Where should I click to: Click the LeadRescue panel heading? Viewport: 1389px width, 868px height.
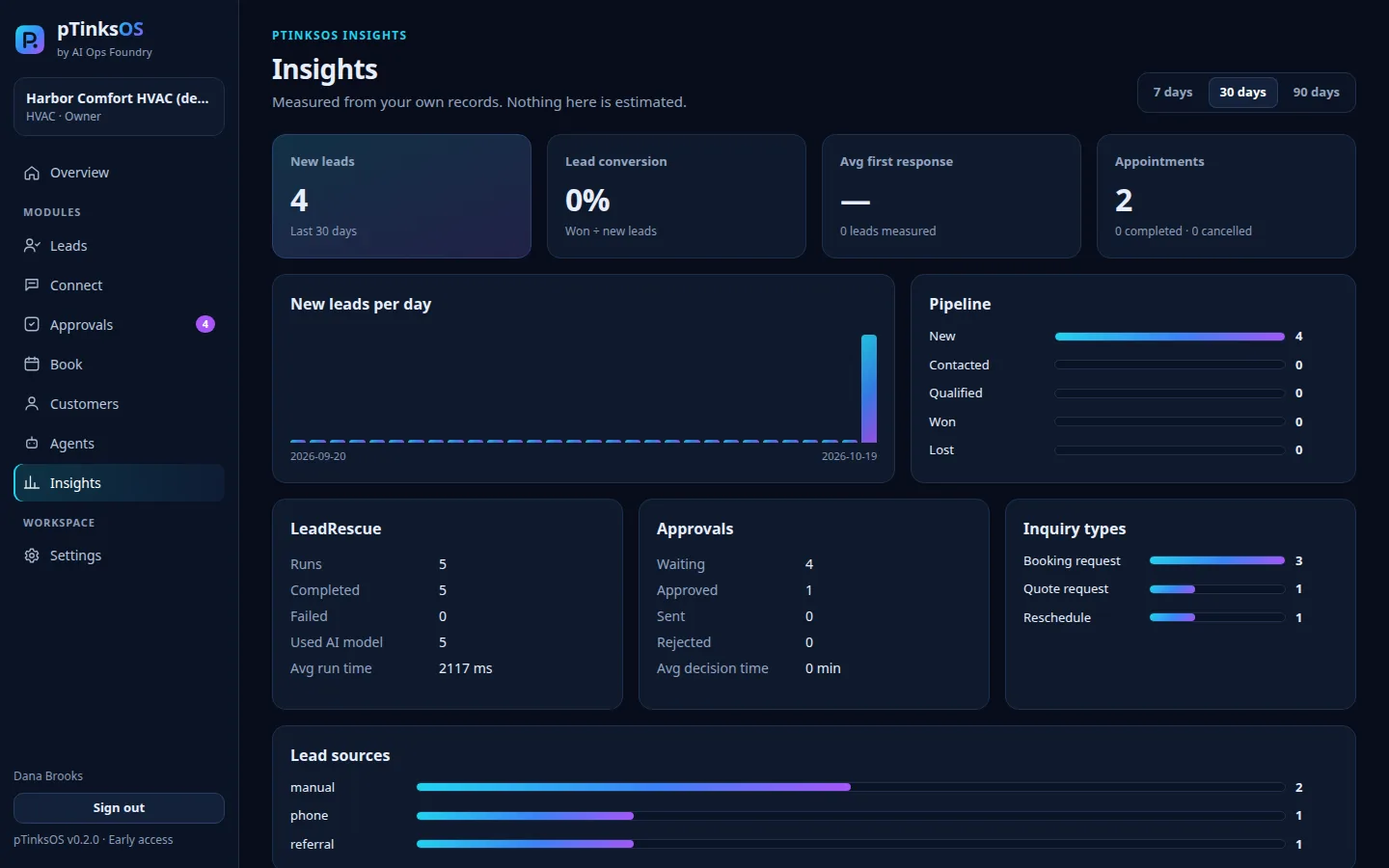pos(336,529)
